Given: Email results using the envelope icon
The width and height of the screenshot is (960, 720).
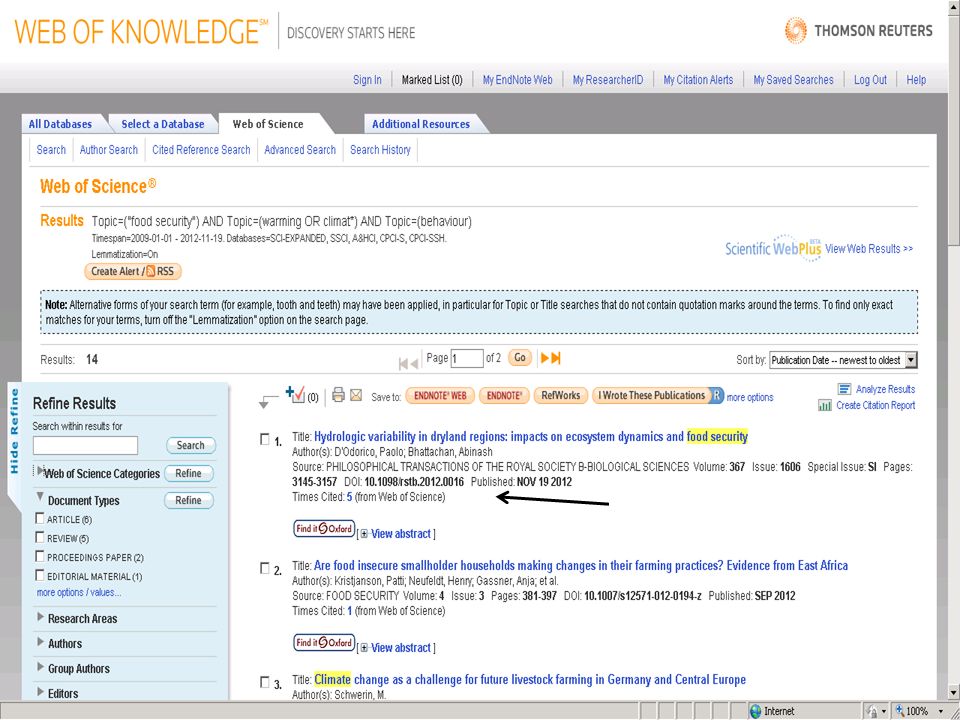Looking at the screenshot, I should [x=356, y=396].
